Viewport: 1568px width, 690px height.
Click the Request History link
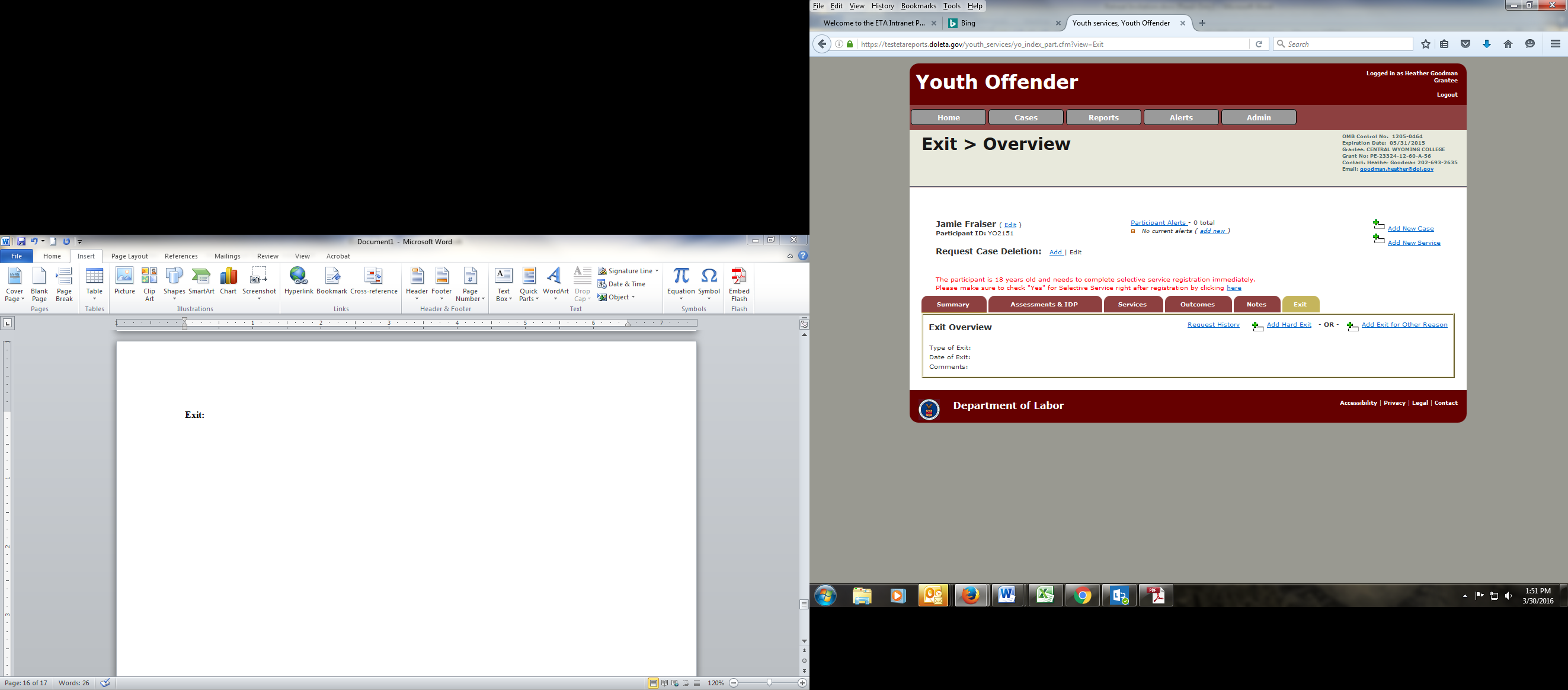pos(1213,325)
